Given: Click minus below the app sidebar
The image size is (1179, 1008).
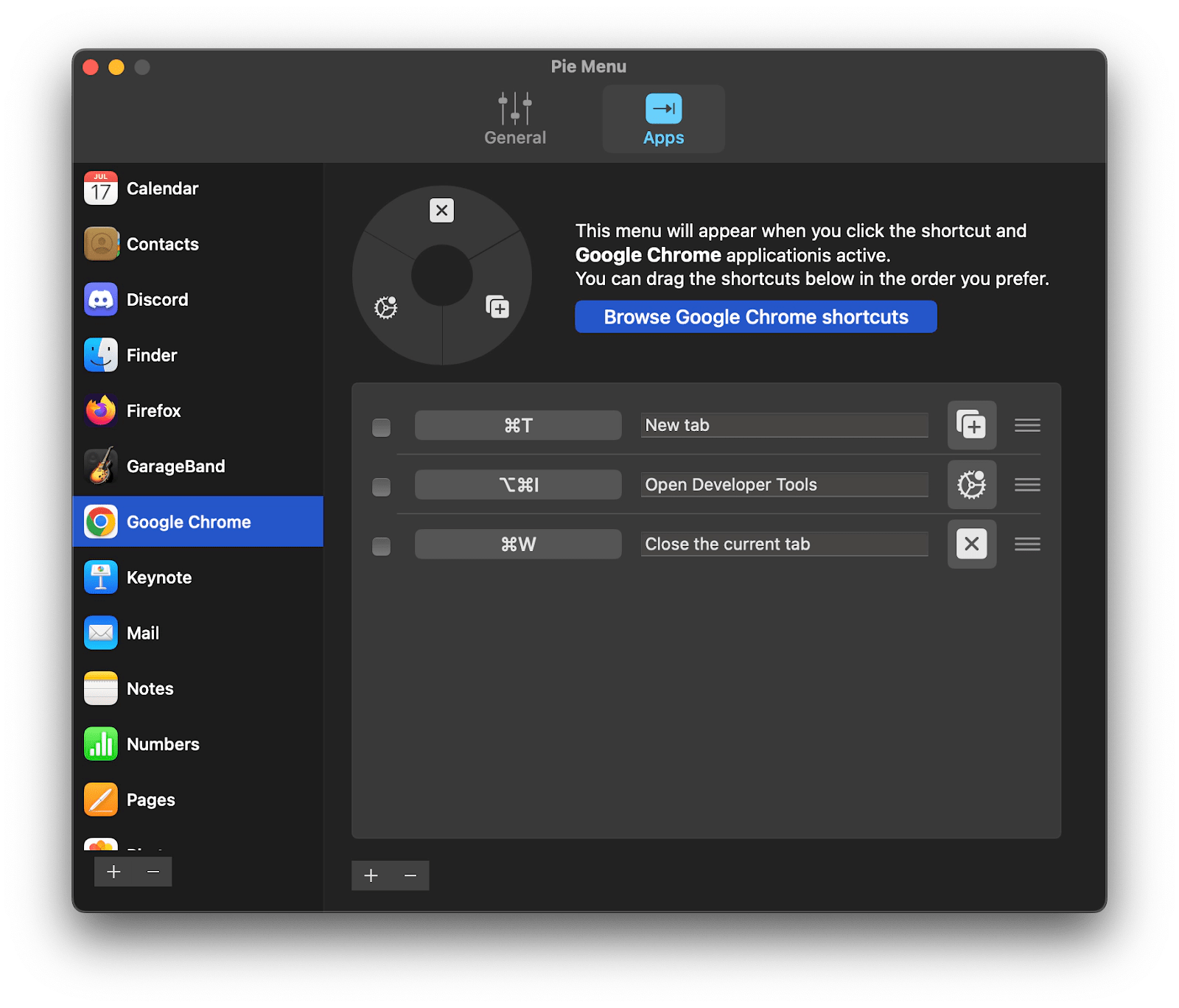Looking at the screenshot, I should 153,872.
